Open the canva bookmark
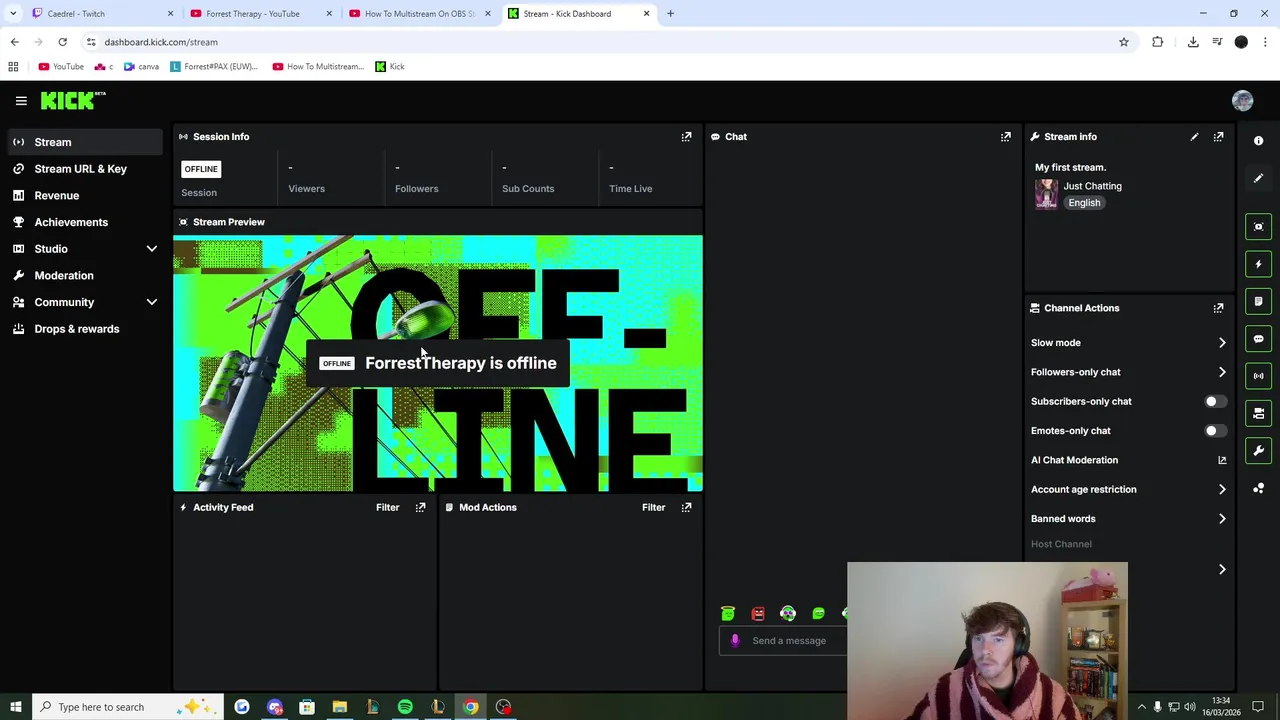The image size is (1280, 720). click(141, 66)
